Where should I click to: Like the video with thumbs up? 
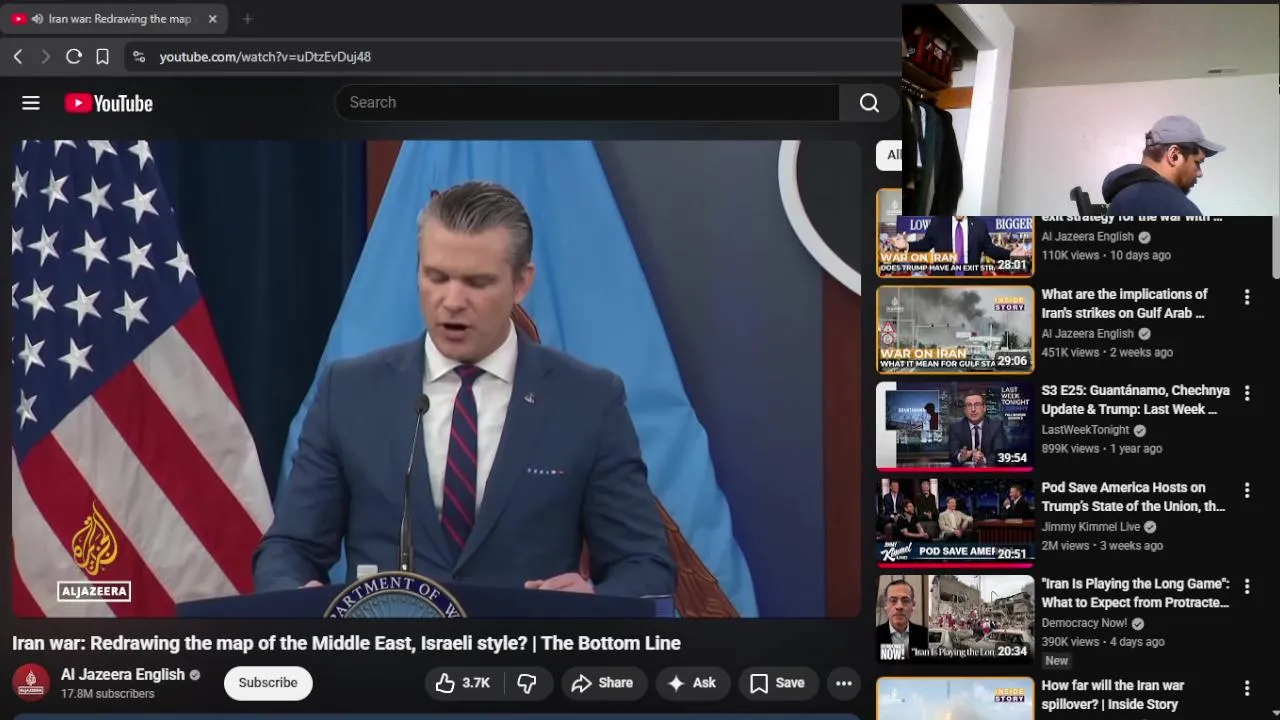pyautogui.click(x=462, y=683)
